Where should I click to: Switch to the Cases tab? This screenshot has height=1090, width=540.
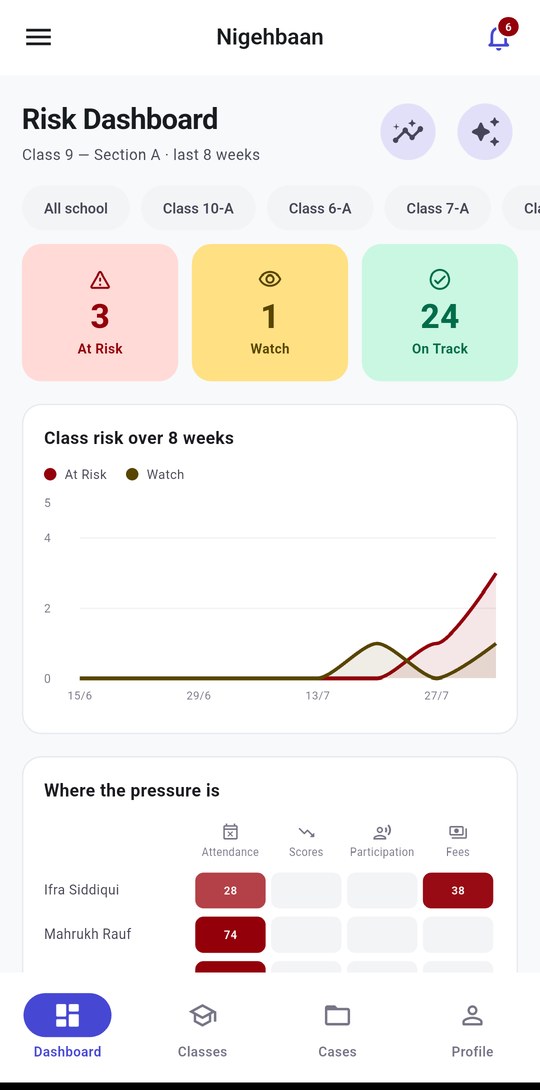337,1027
